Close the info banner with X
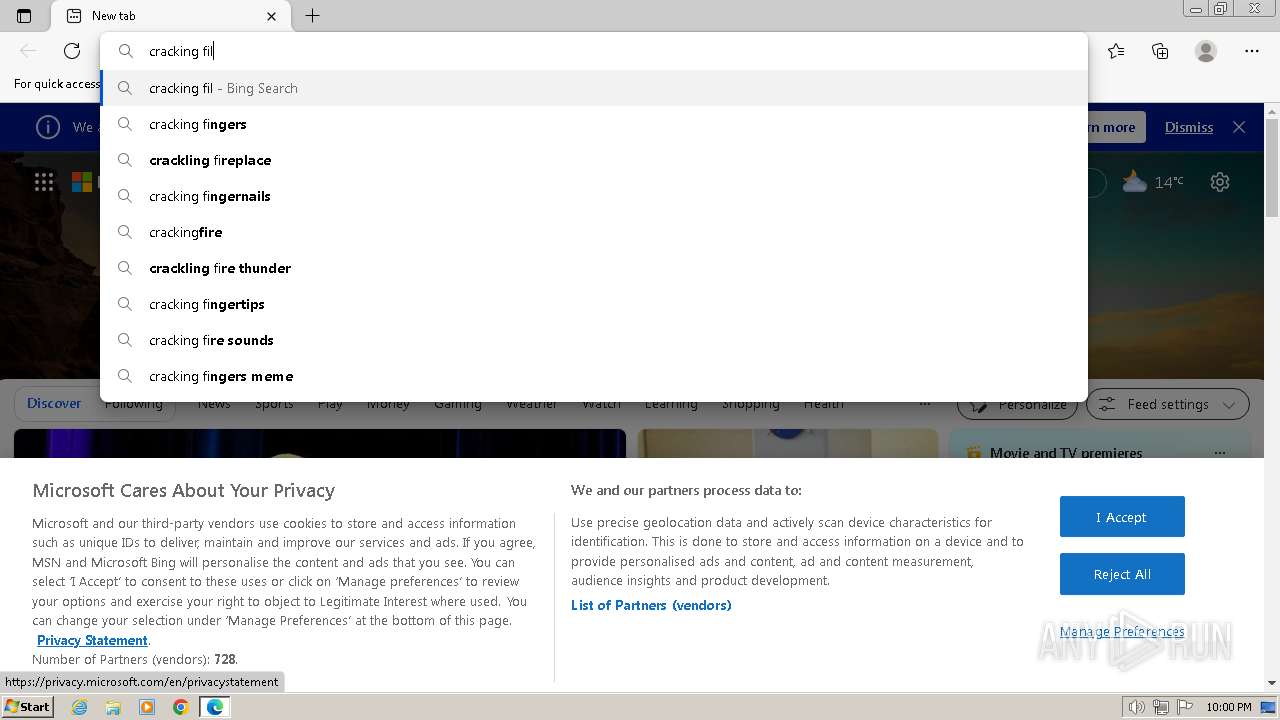 pyautogui.click(x=1239, y=127)
